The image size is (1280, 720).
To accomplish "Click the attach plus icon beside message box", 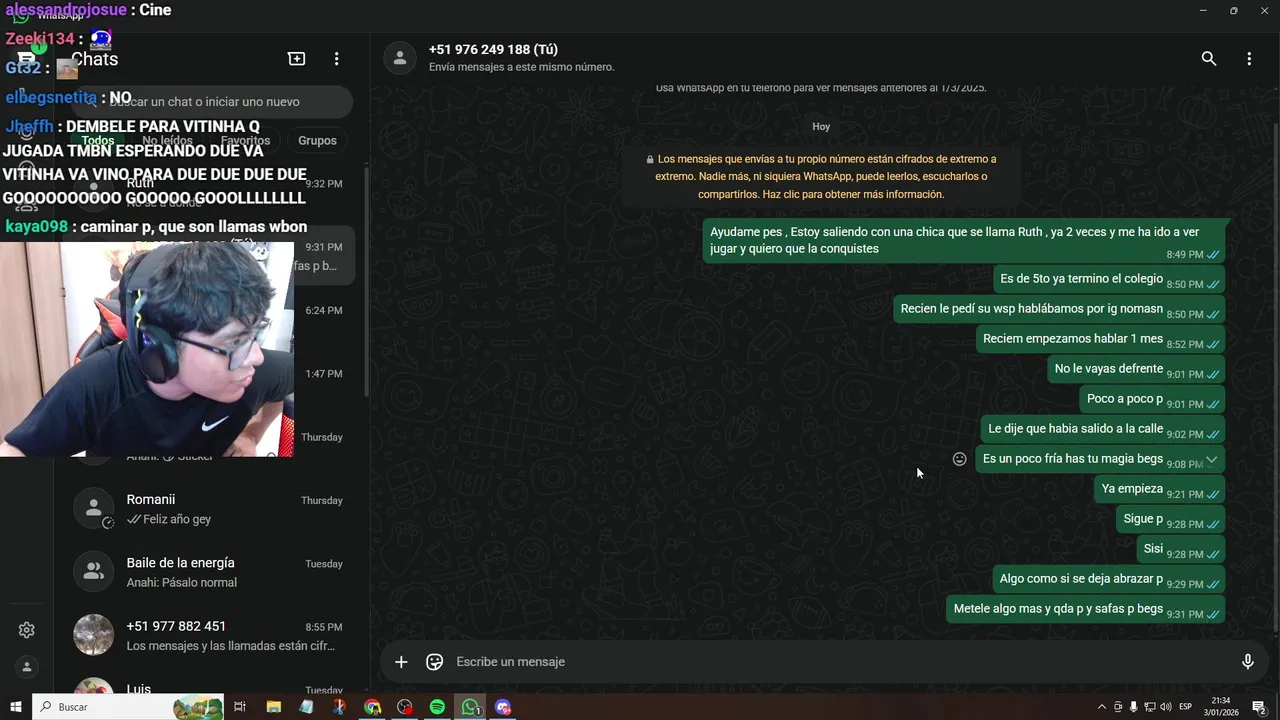I will [401, 662].
